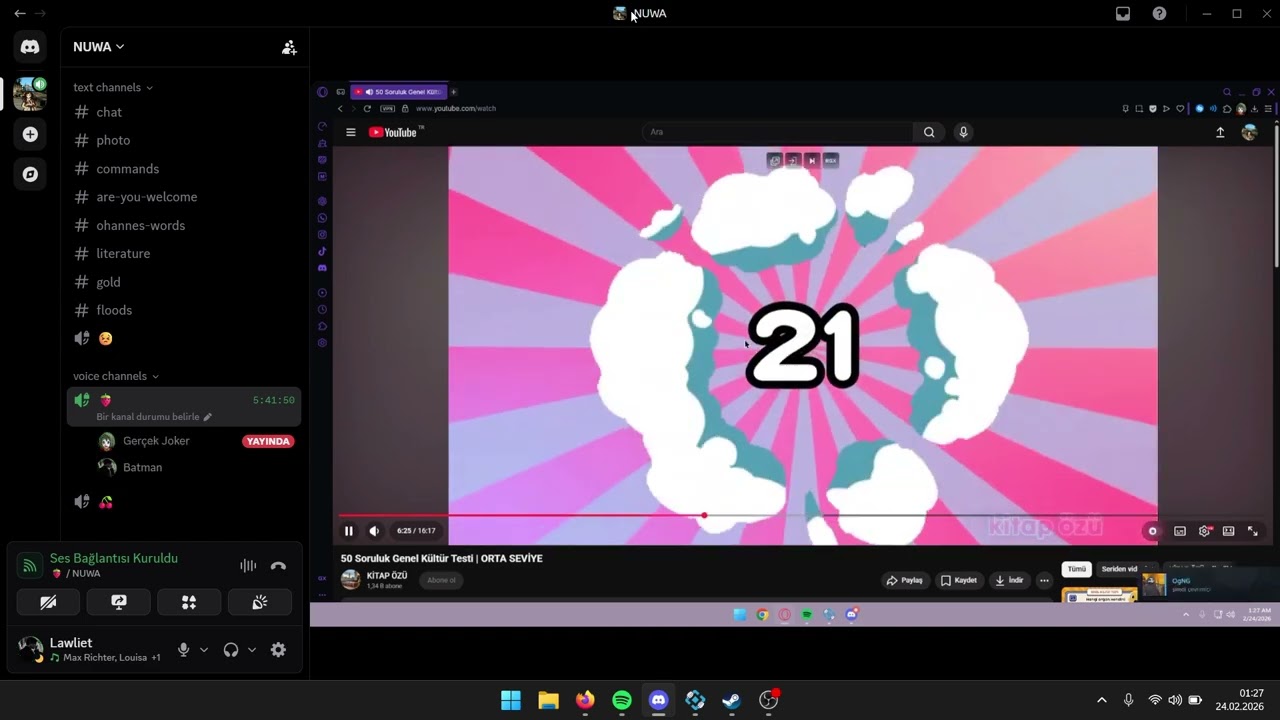Open the photo channel
1280x720 pixels.
184,140
